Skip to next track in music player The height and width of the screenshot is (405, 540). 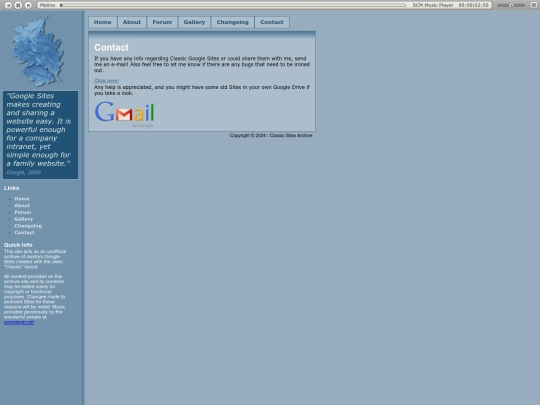[28, 5]
